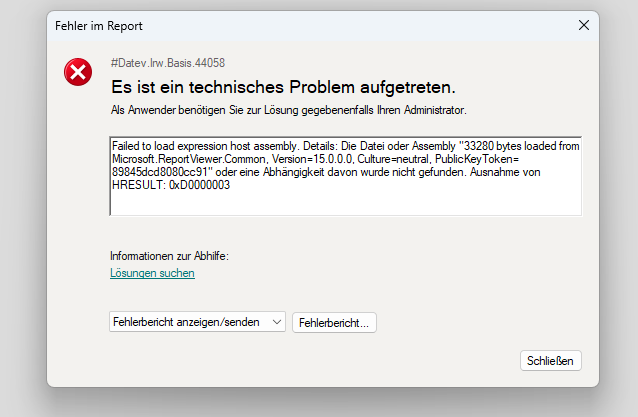Viewport: 638px width, 417px height.
Task: Click the heading Es ist ein technisches Problem aufgetreten
Action: (x=283, y=87)
